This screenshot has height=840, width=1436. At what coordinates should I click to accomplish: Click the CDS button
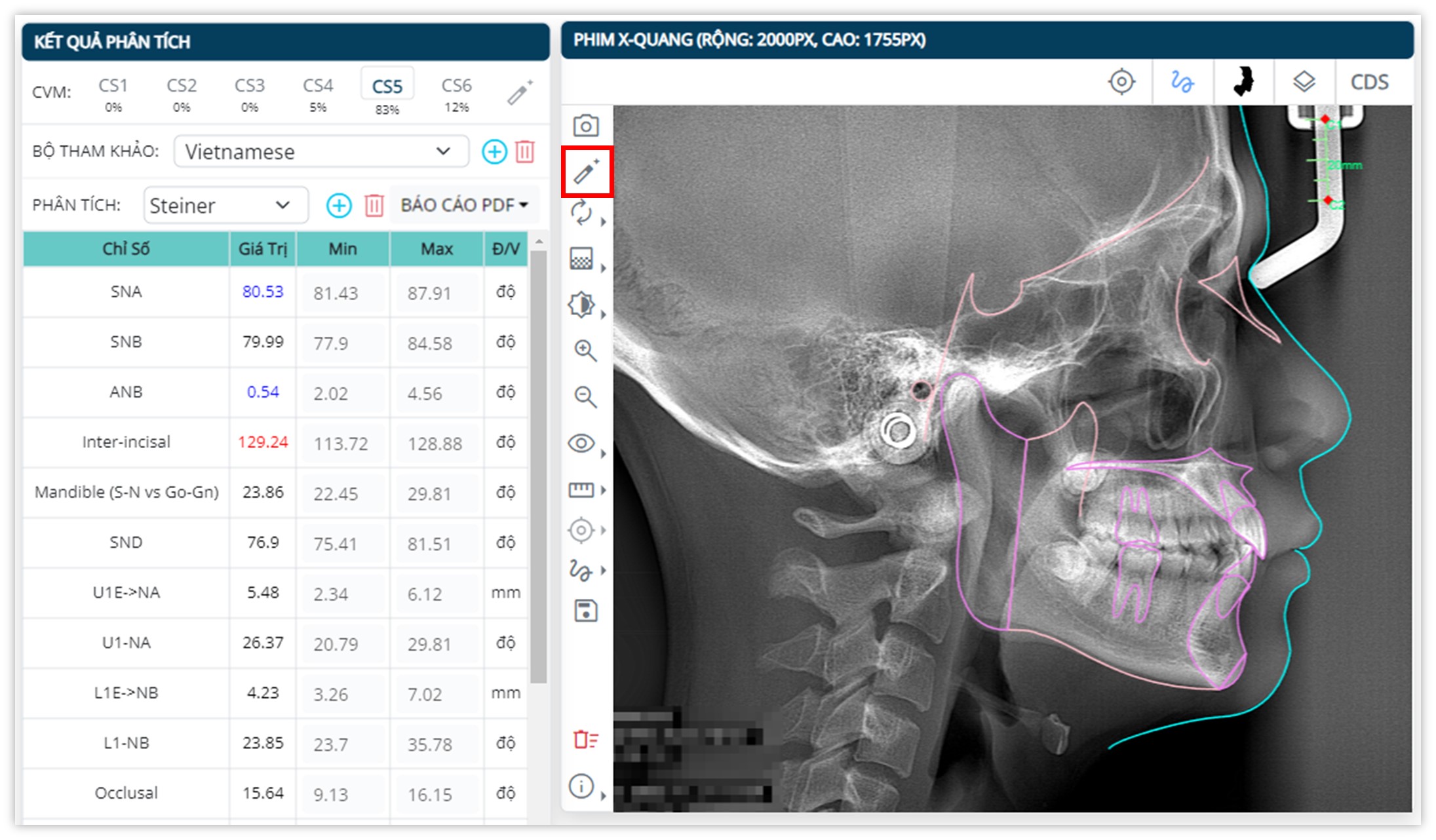tap(1370, 83)
